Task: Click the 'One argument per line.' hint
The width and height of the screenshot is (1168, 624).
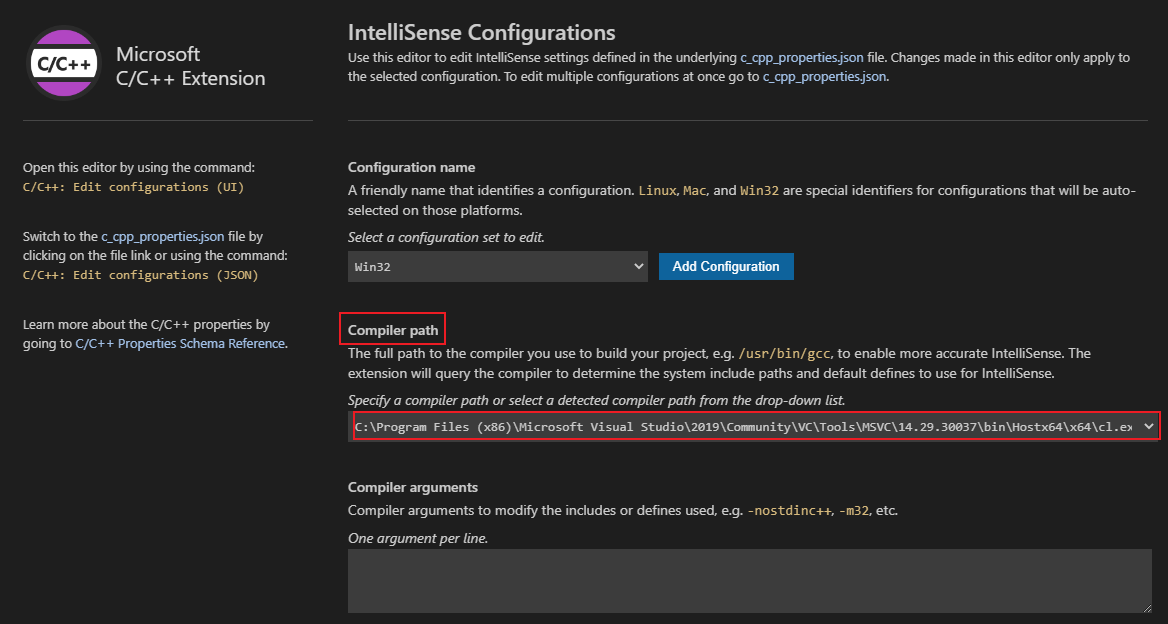Action: (418, 538)
